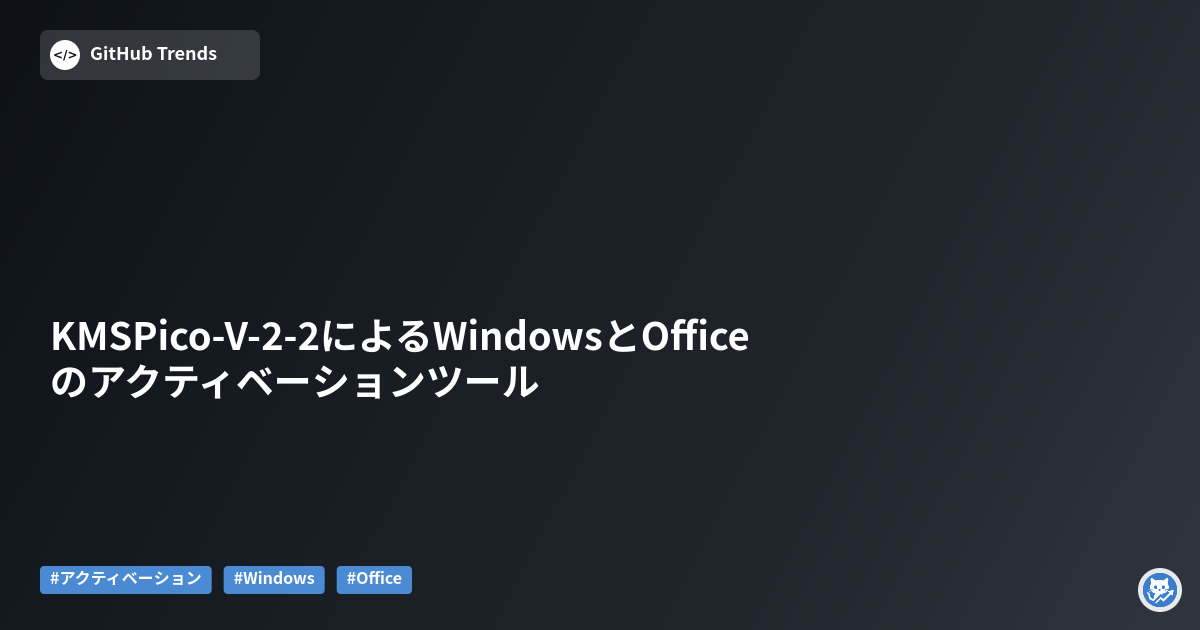Open the #アクティベーション tag
This screenshot has height=630, width=1200.
[126, 579]
